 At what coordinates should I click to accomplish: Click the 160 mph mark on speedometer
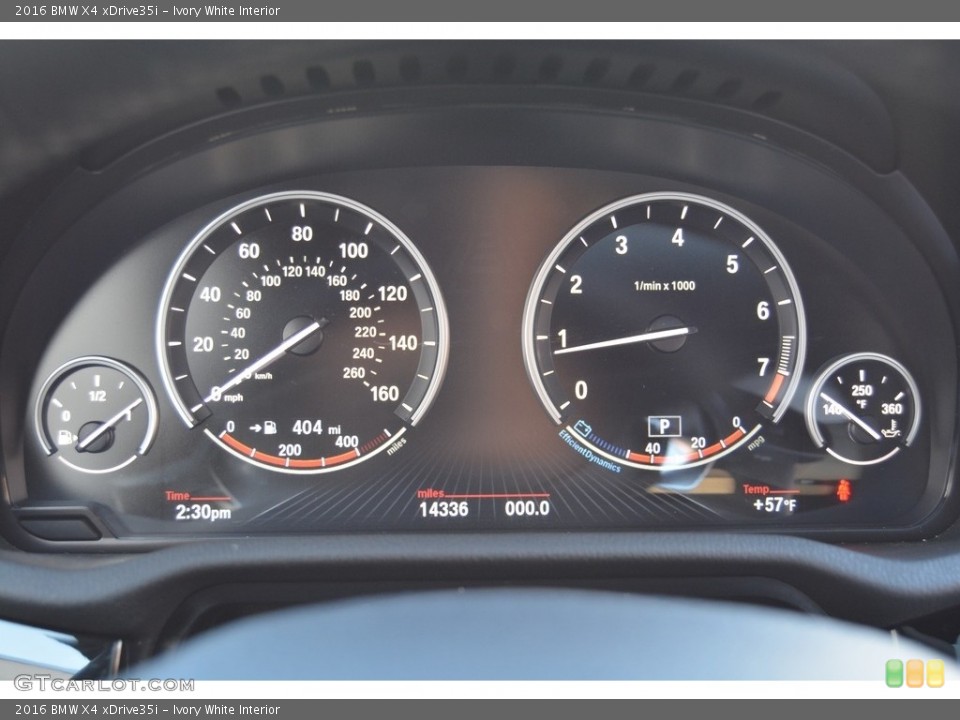384,393
